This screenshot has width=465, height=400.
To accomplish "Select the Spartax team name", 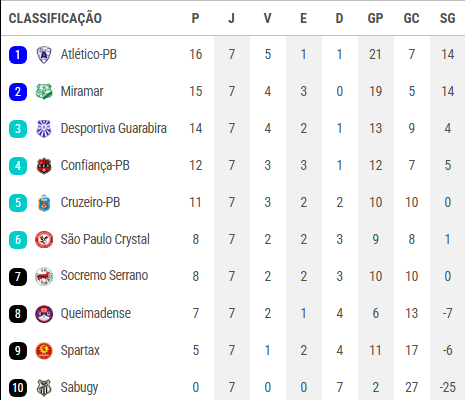I will 80,351.
